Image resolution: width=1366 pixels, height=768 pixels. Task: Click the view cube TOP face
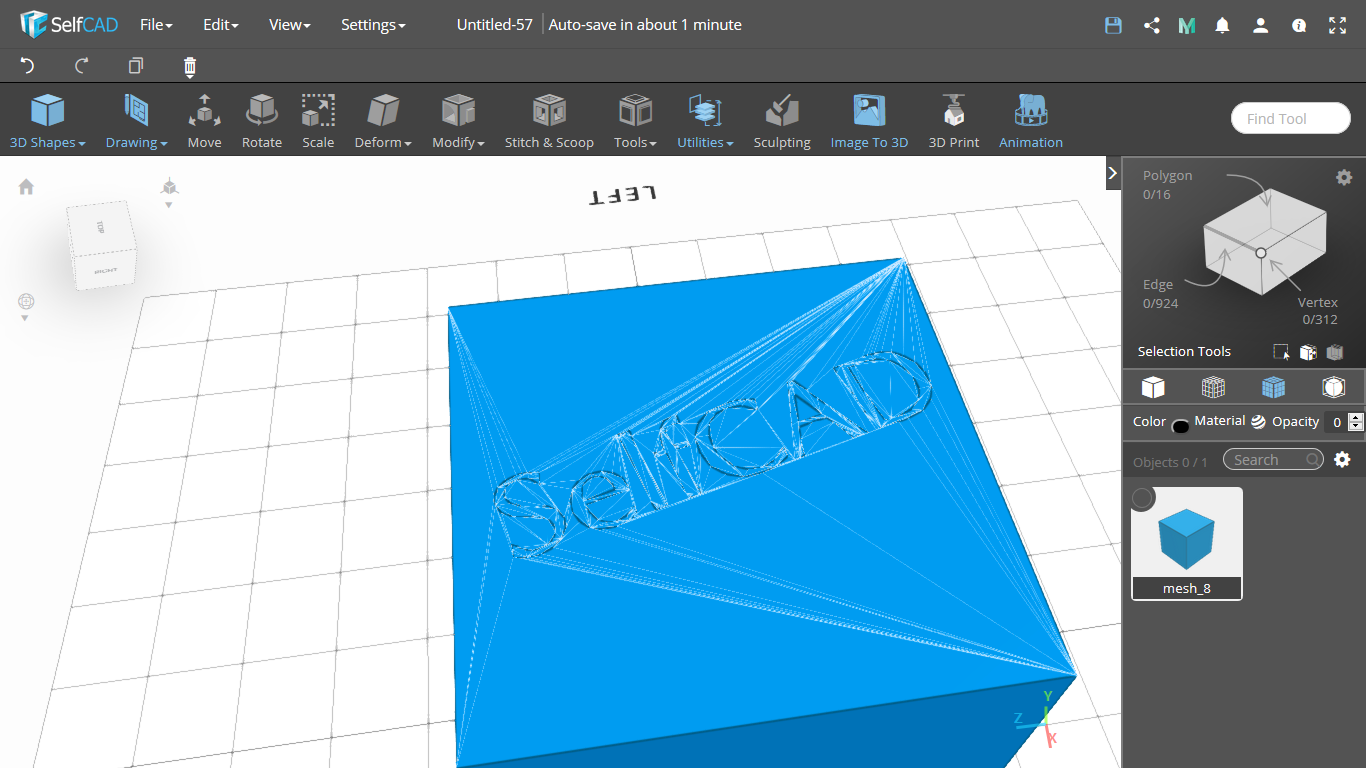[100, 227]
